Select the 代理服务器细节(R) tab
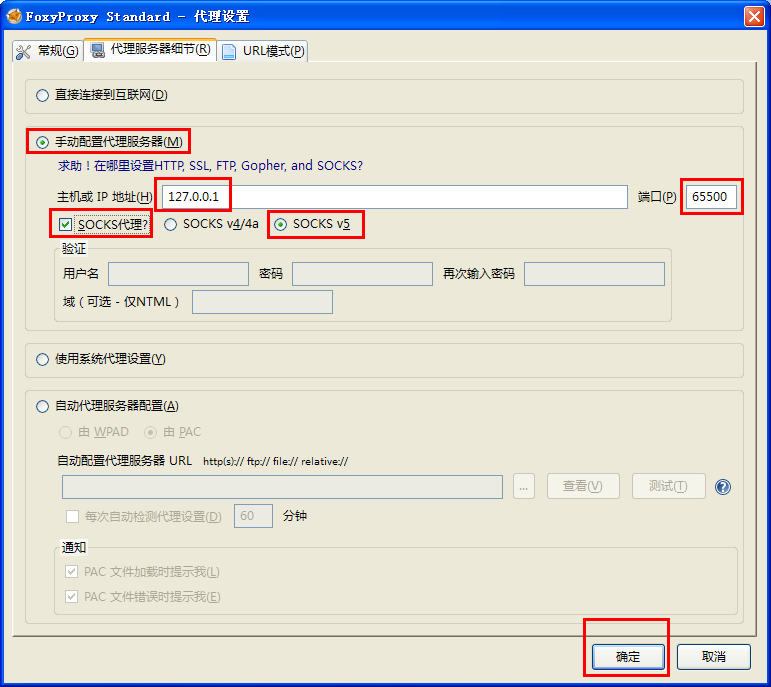 150,50
